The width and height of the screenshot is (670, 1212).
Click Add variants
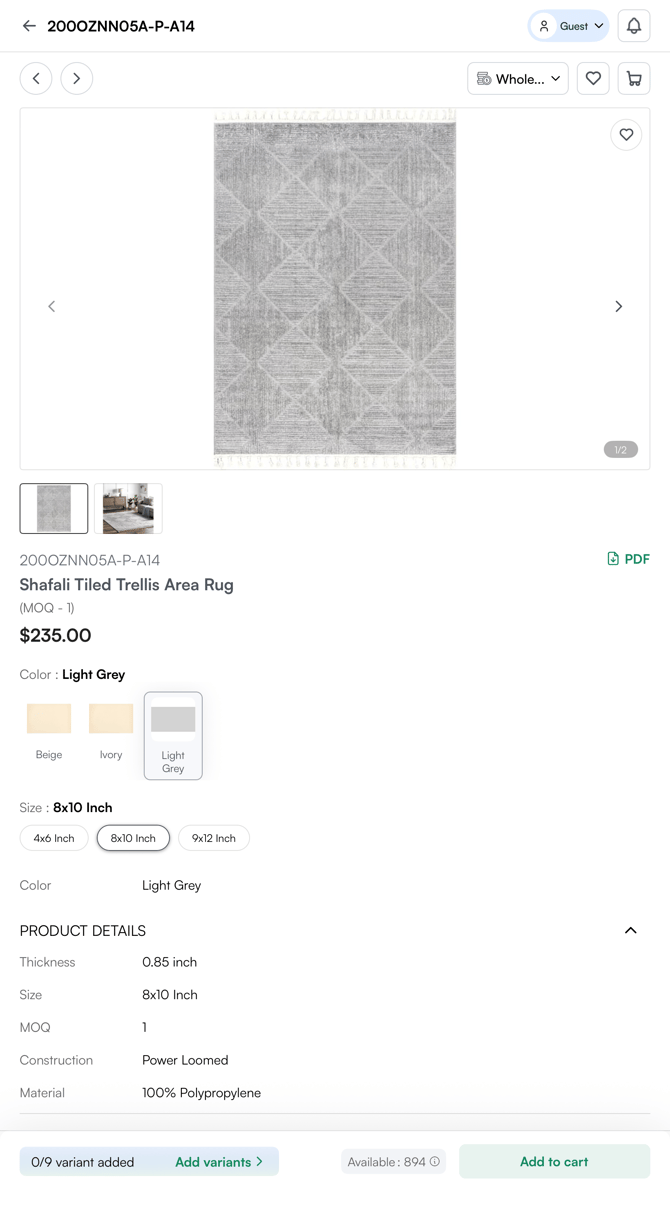coord(219,1161)
